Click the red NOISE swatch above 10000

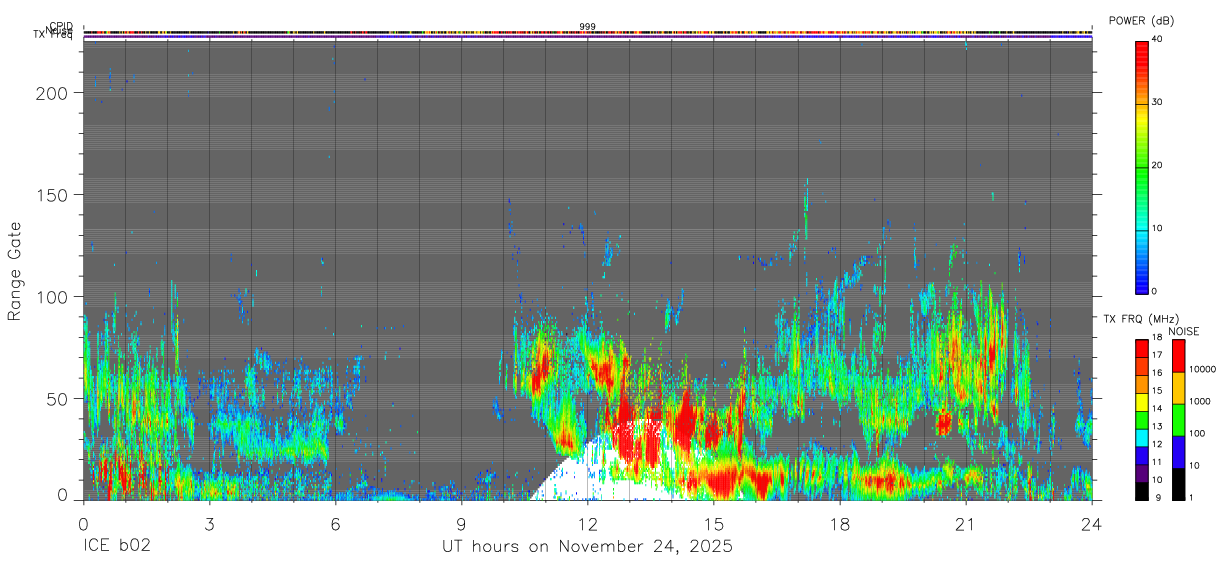(x=1179, y=356)
